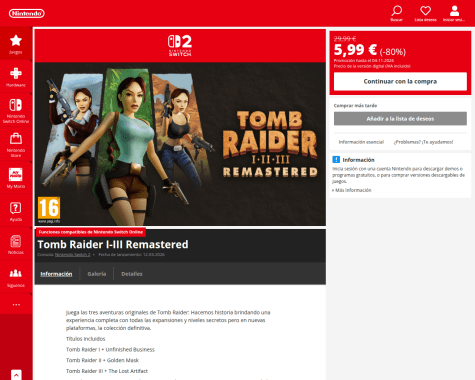Open the Lista deseos heart icon
475x380 pixels.
point(425,11)
